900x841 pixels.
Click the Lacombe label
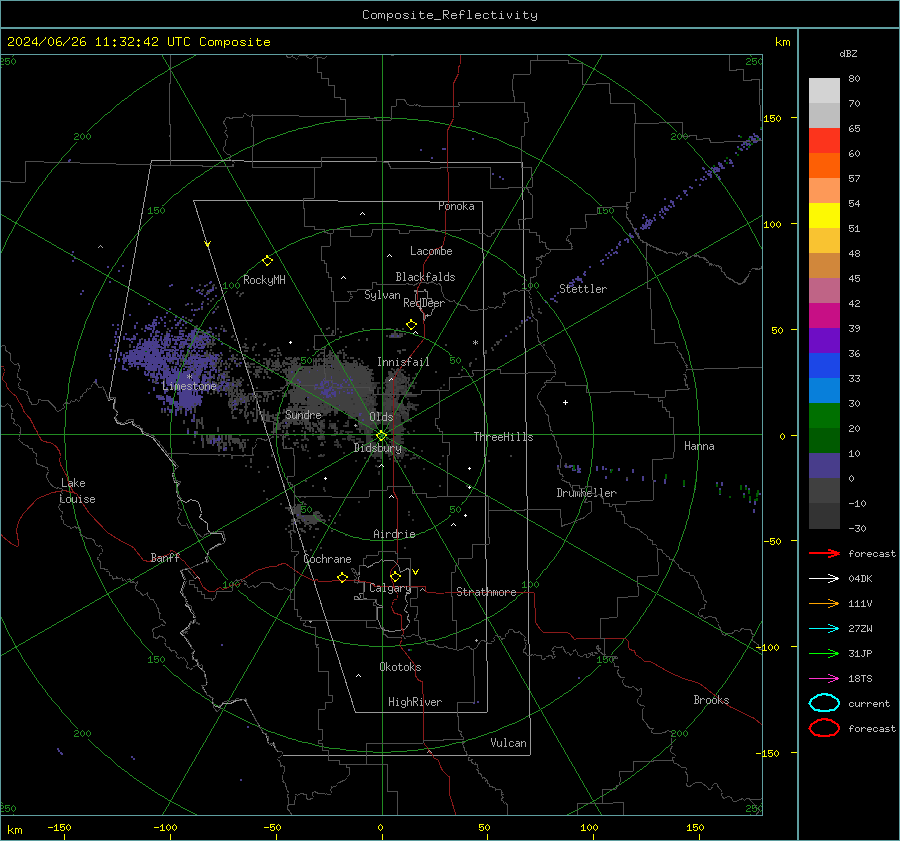click(x=431, y=251)
